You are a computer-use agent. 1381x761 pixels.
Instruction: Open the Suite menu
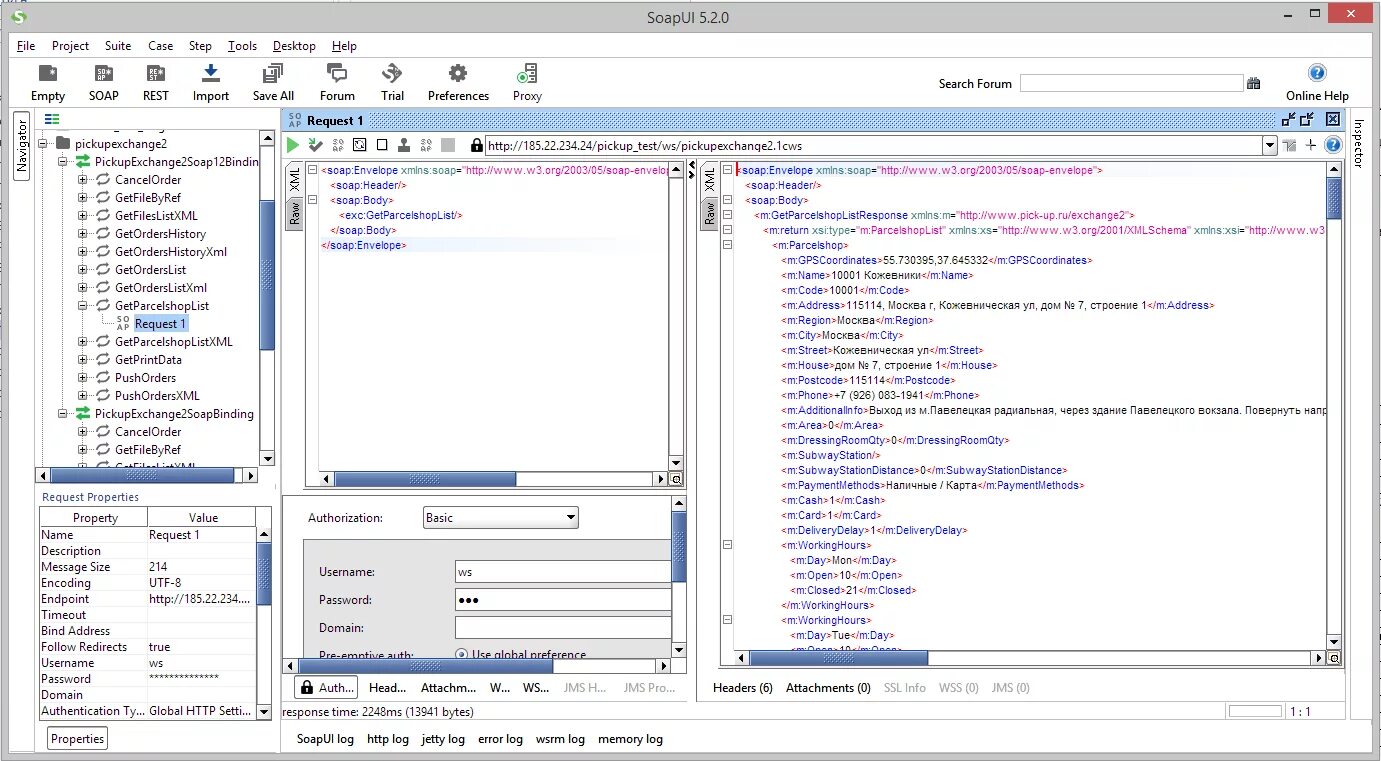click(118, 46)
